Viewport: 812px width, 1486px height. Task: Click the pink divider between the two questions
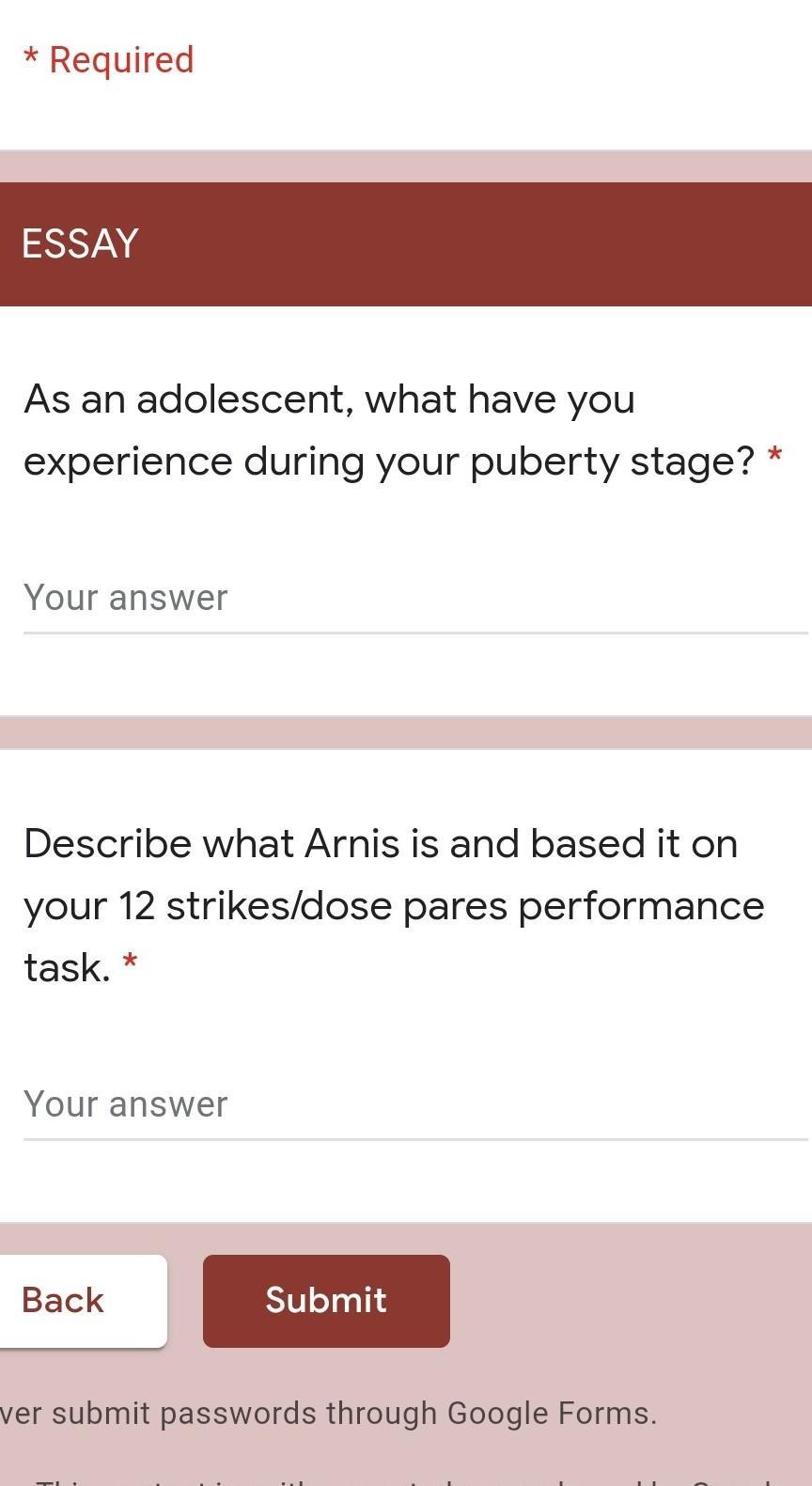404,732
